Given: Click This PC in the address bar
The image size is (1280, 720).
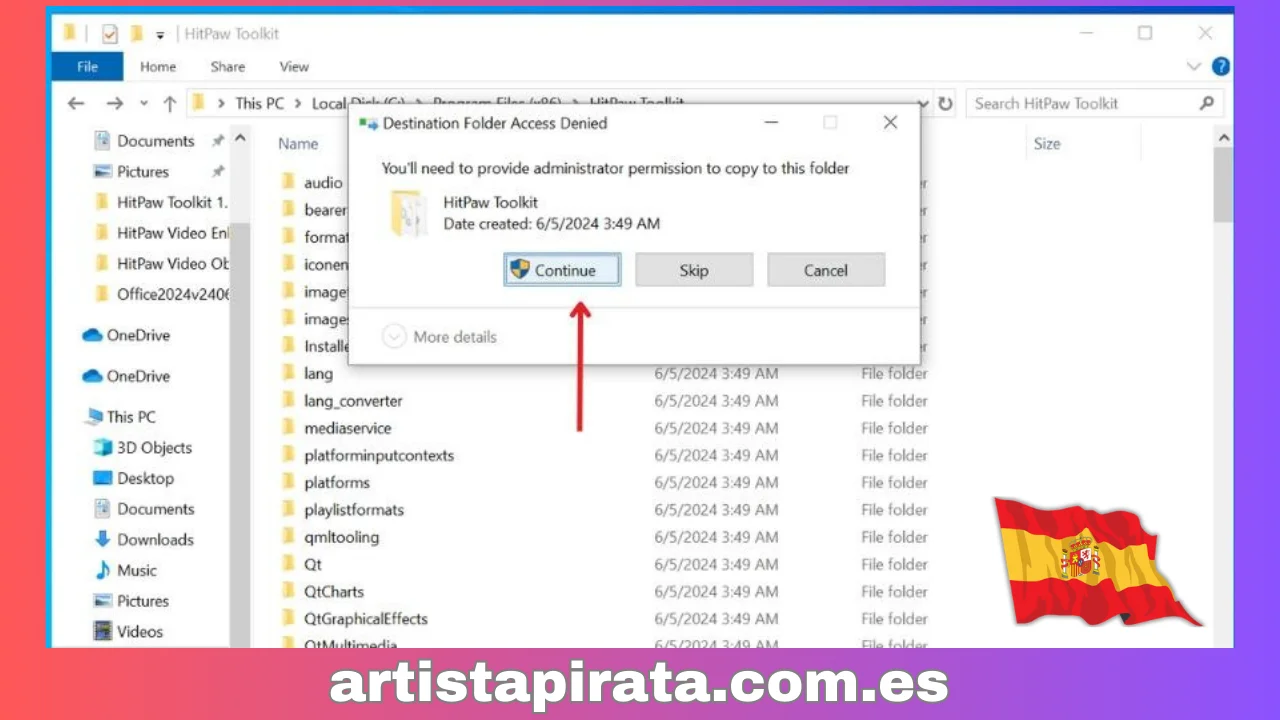Looking at the screenshot, I should [x=259, y=104].
